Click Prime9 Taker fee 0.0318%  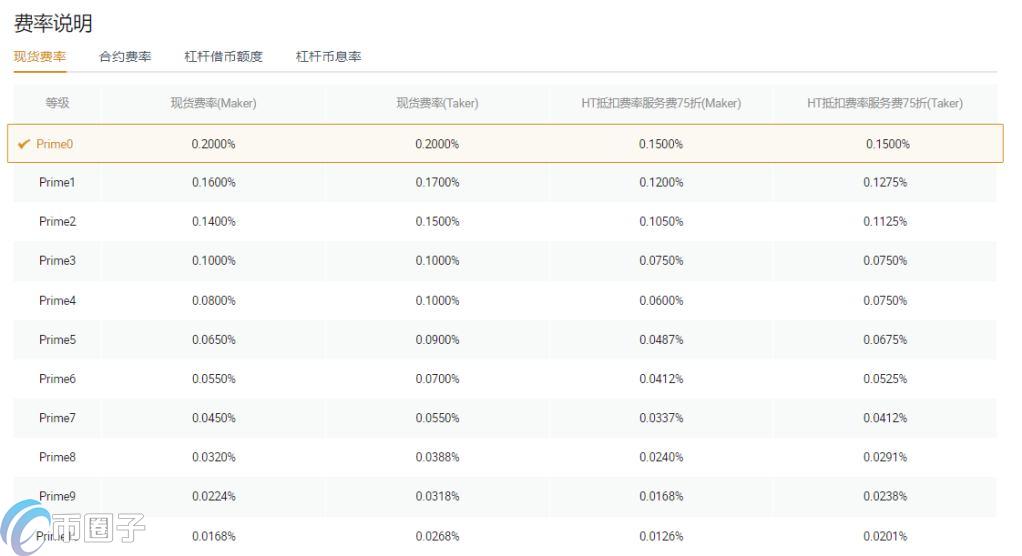tap(437, 496)
